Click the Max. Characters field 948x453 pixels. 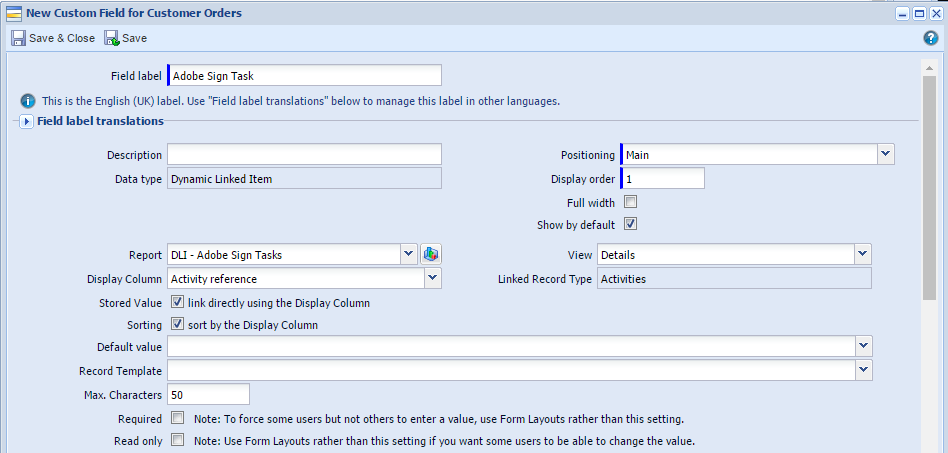(209, 395)
